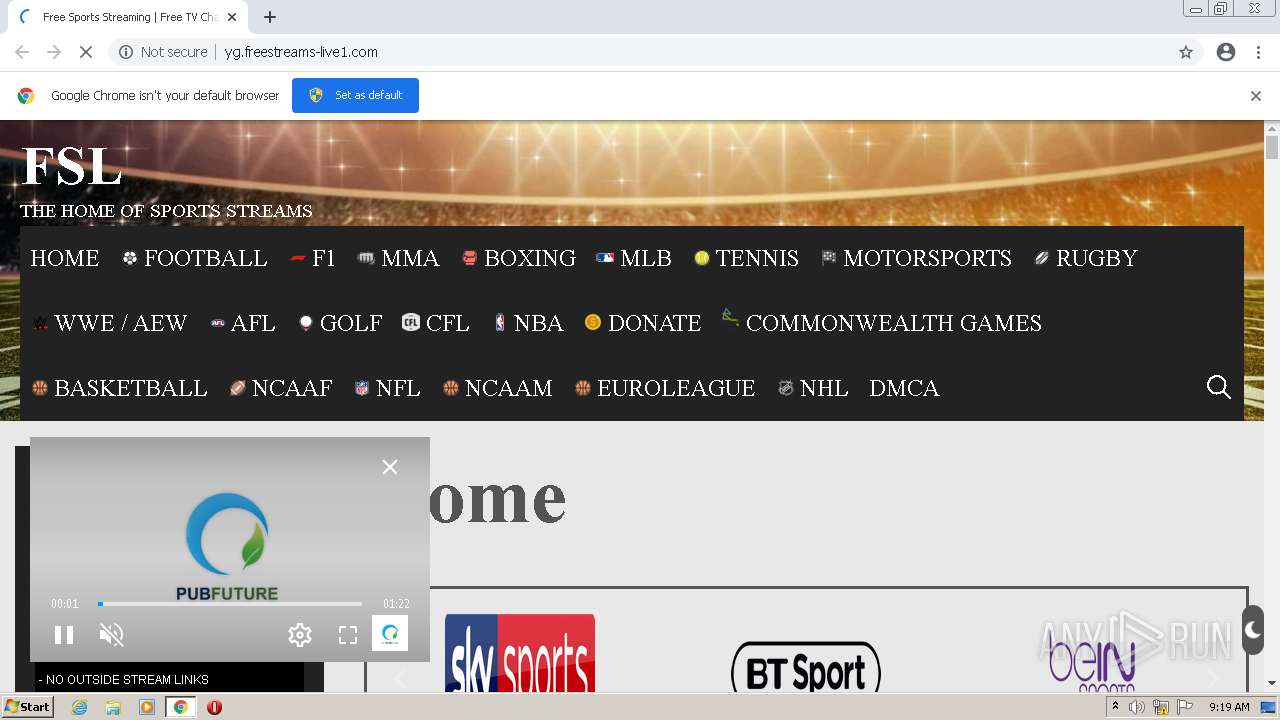
Task: Open a new browser tab
Action: 270,17
